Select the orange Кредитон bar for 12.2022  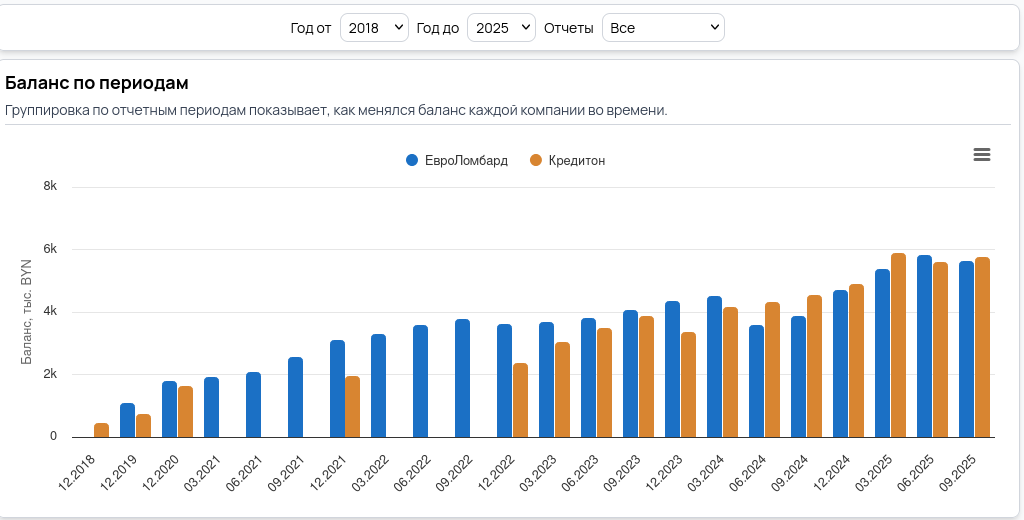coord(520,400)
